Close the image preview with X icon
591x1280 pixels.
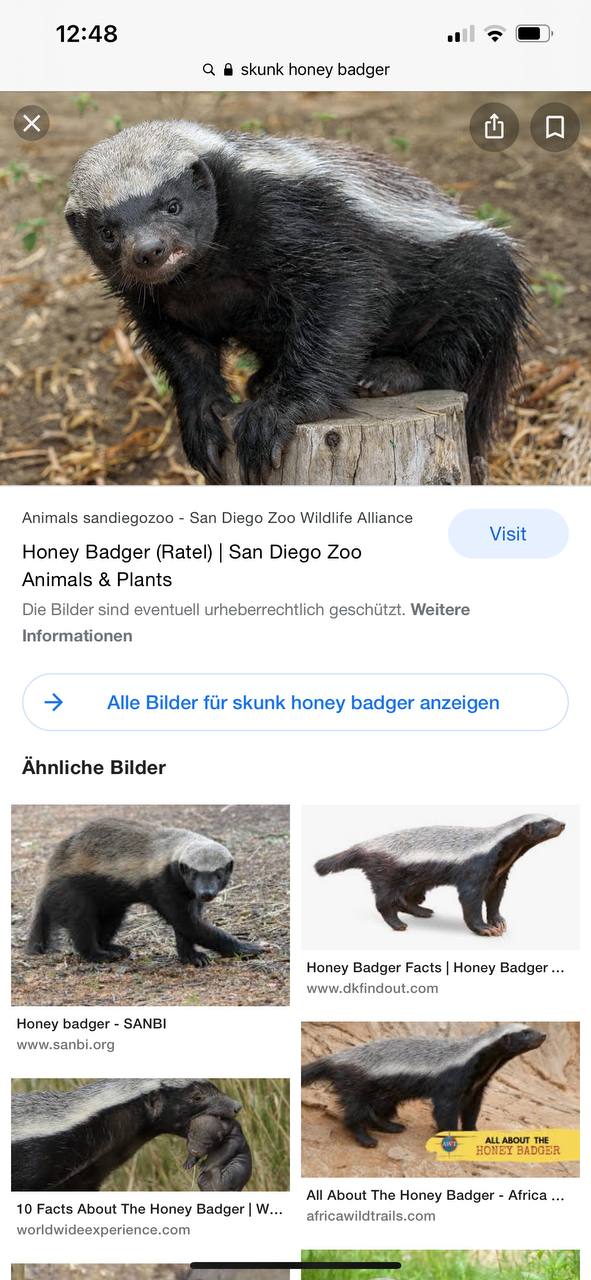click(32, 123)
